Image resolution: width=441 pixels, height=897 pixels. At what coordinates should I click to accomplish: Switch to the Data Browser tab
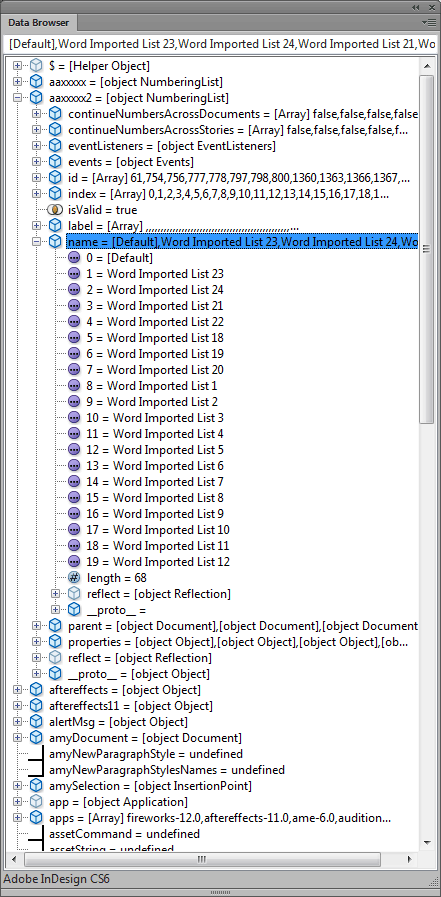point(38,23)
